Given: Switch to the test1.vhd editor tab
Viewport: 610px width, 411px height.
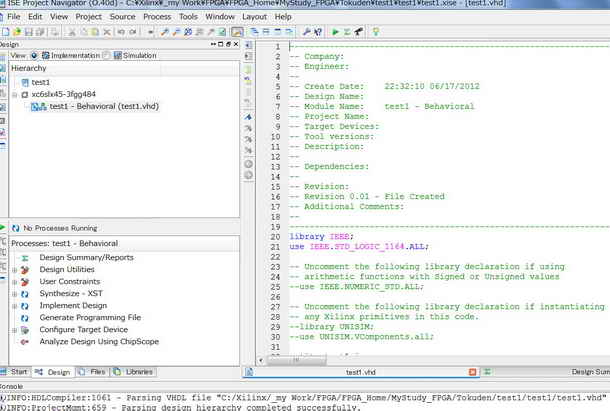Looking at the screenshot, I should [361, 372].
